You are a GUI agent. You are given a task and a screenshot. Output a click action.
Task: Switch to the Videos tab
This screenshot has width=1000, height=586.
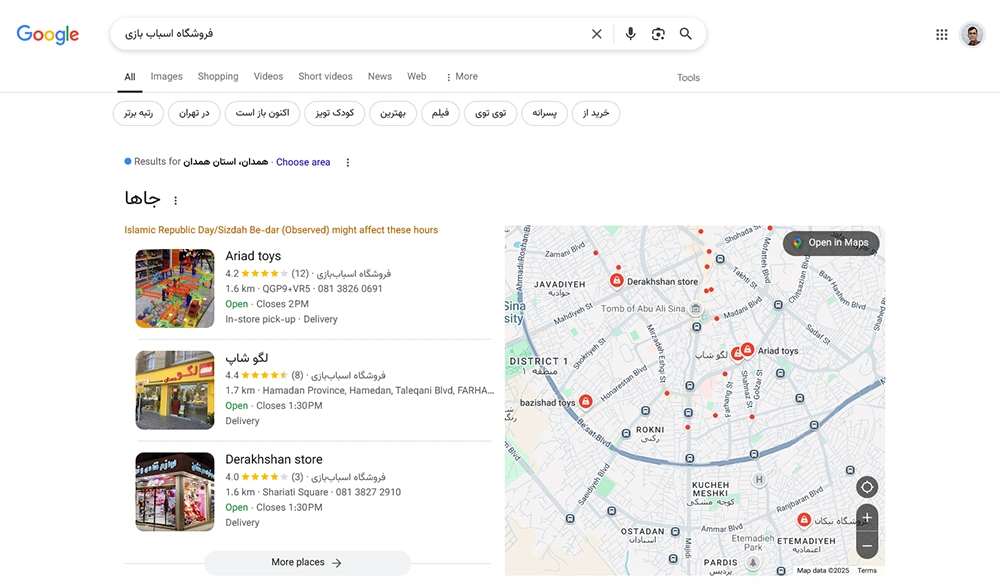click(268, 77)
